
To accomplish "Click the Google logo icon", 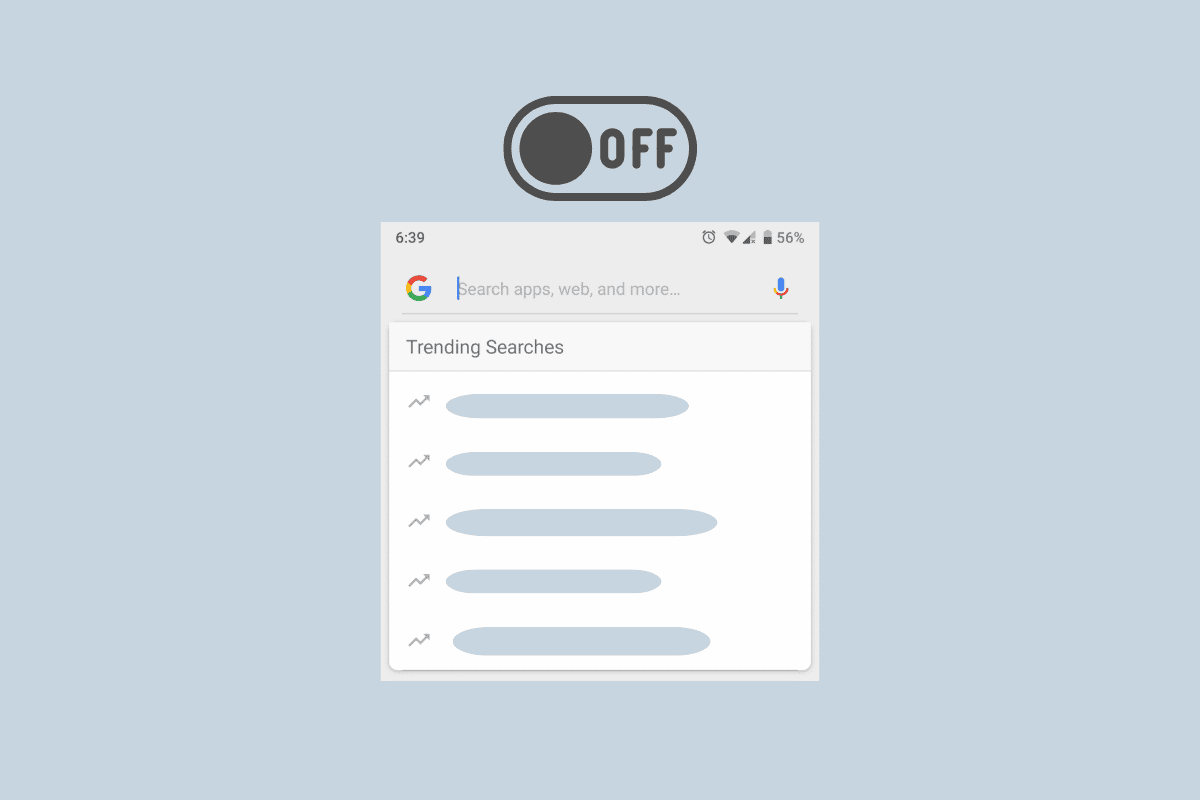I will pyautogui.click(x=418, y=288).
